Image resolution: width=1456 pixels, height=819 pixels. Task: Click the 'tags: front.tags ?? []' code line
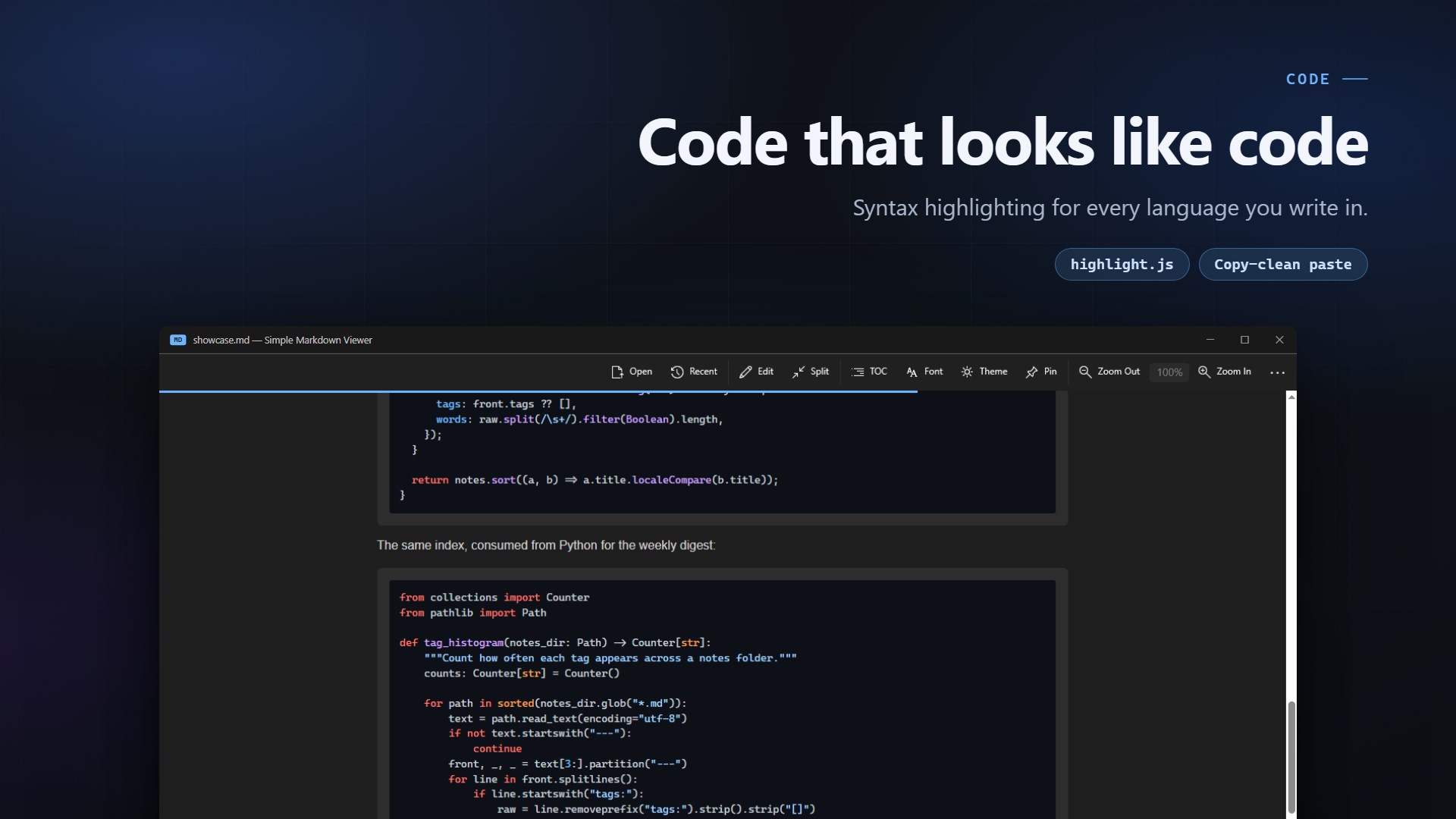[x=506, y=404]
